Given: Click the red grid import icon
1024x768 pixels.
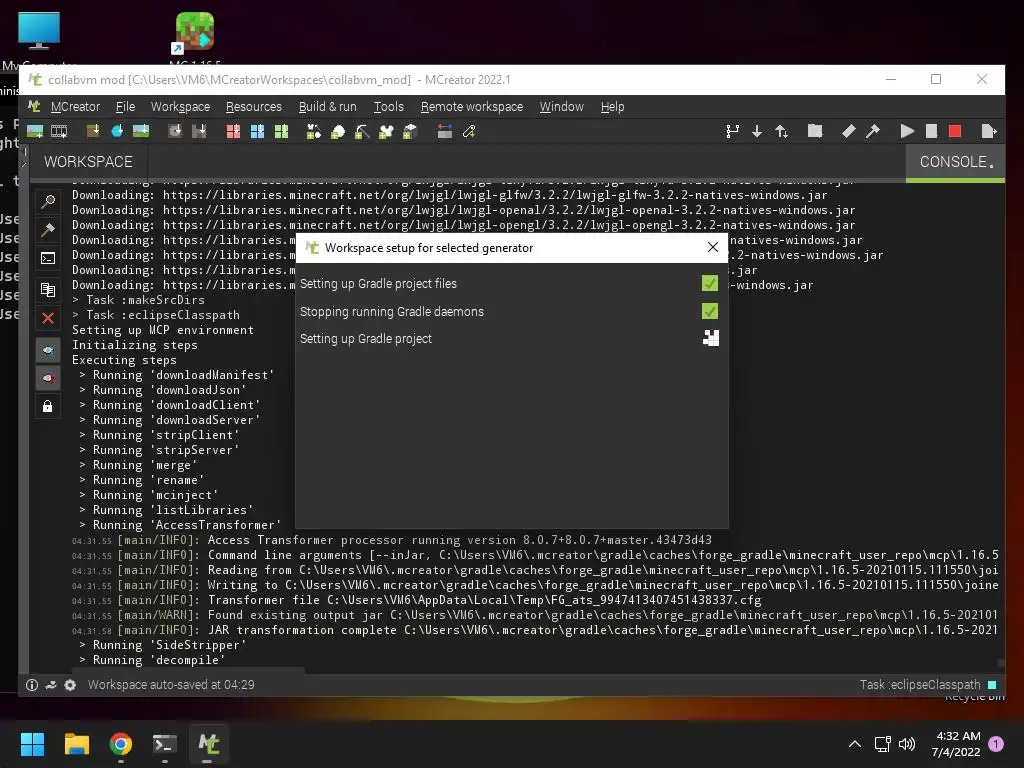Looking at the screenshot, I should point(233,132).
